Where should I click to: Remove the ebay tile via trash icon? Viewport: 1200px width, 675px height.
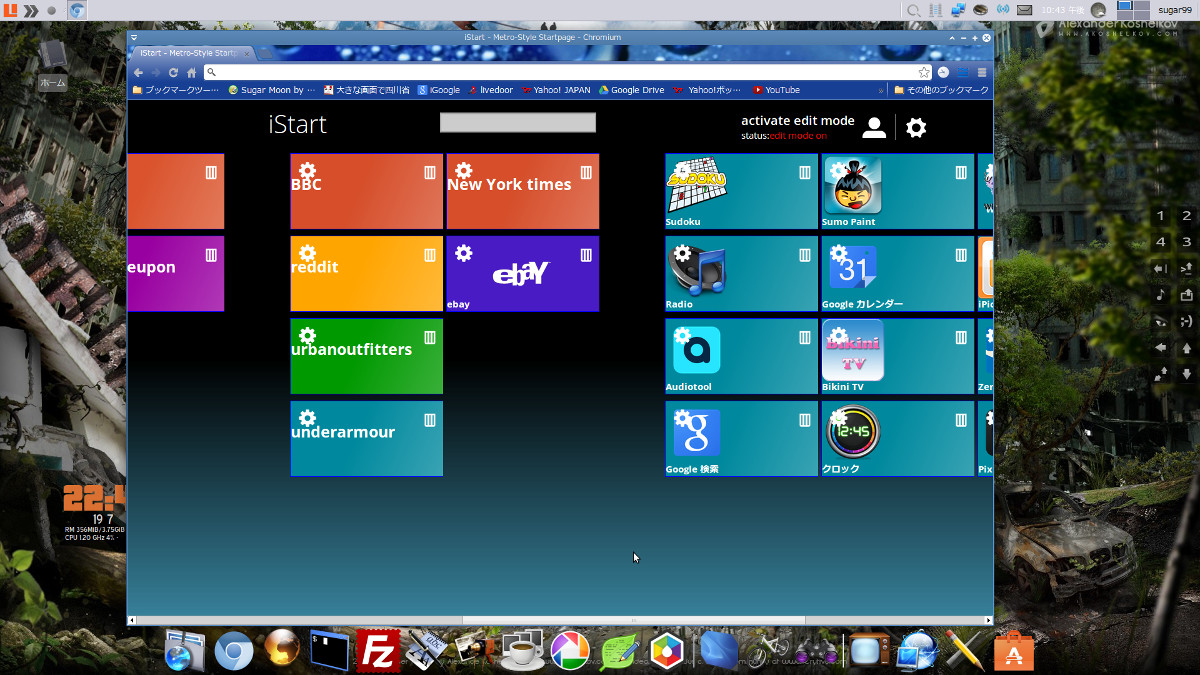(x=586, y=255)
